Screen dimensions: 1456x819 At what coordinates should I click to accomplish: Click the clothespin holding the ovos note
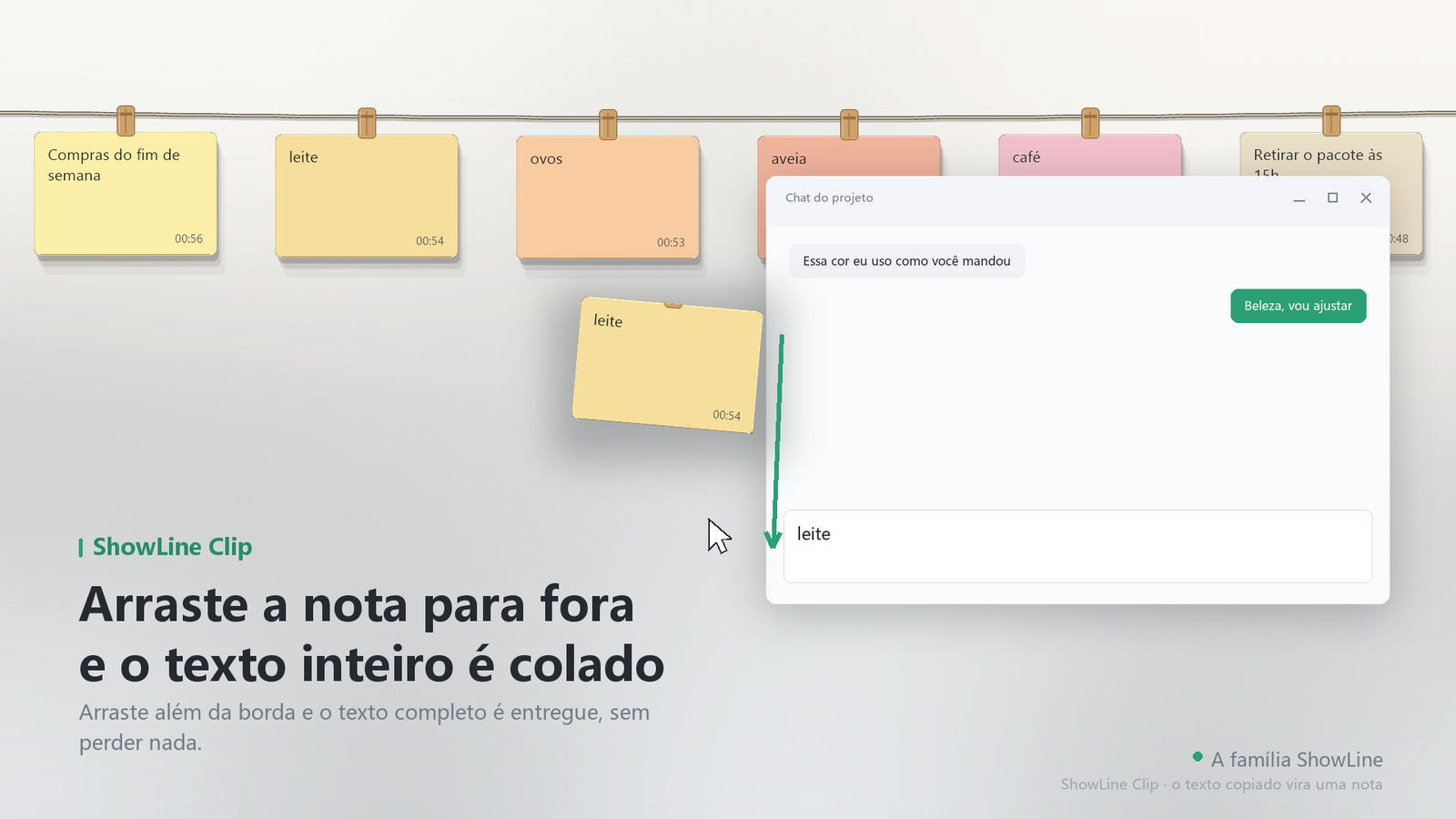pos(608,124)
